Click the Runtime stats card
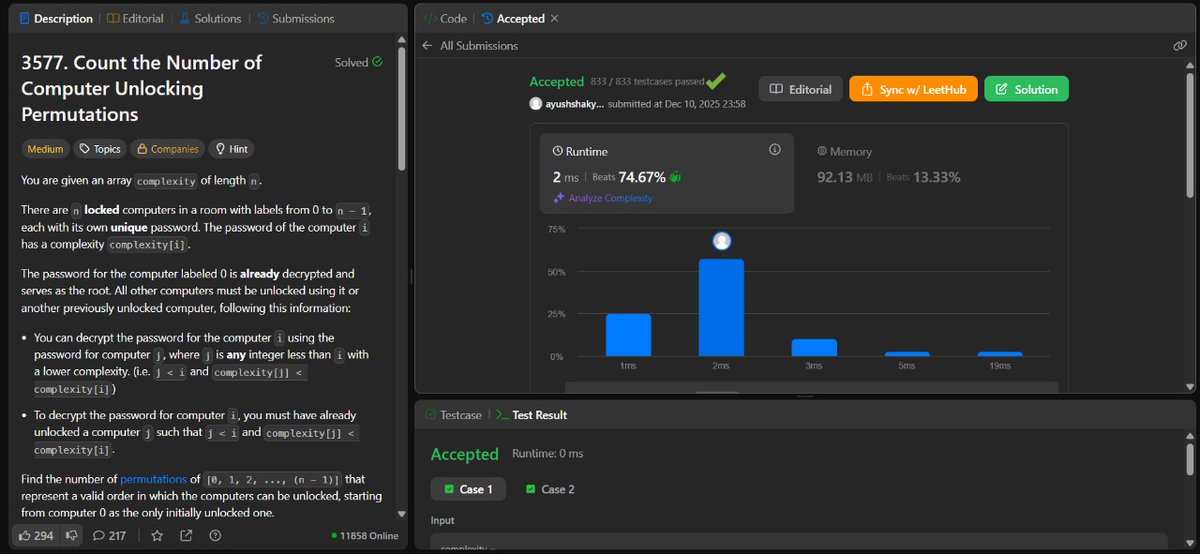The height and width of the screenshot is (554, 1200). (x=667, y=172)
